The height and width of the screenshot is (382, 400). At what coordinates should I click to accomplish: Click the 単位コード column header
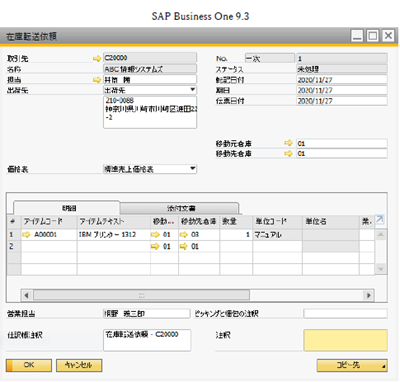coord(277,221)
